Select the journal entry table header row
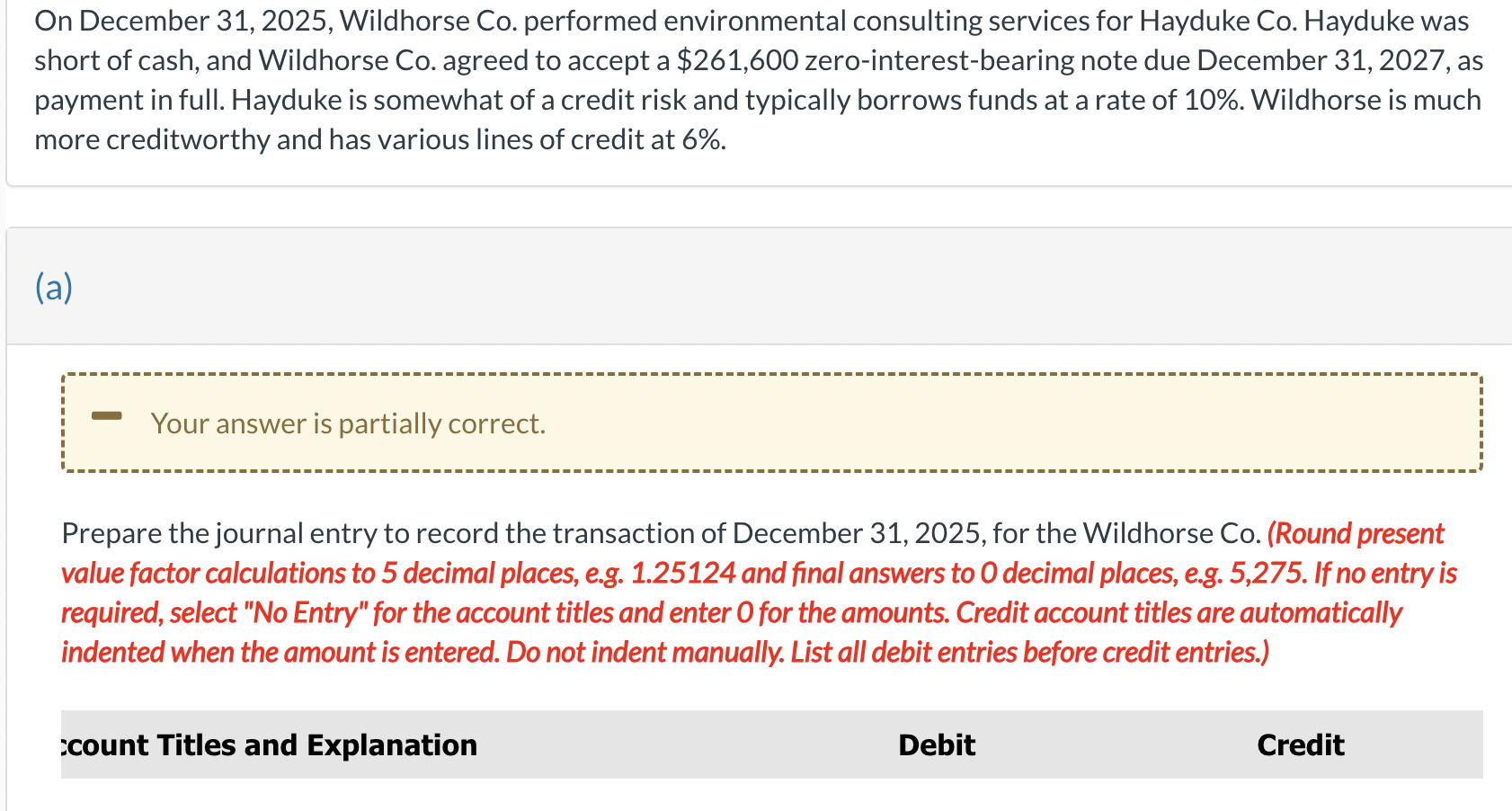Screen dimensions: 1512x811 point(773,744)
